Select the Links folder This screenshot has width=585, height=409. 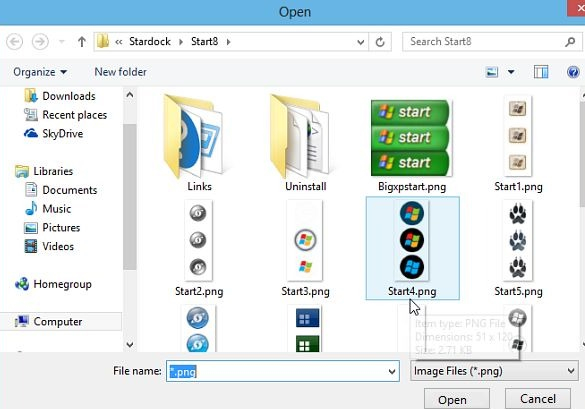pos(199,143)
